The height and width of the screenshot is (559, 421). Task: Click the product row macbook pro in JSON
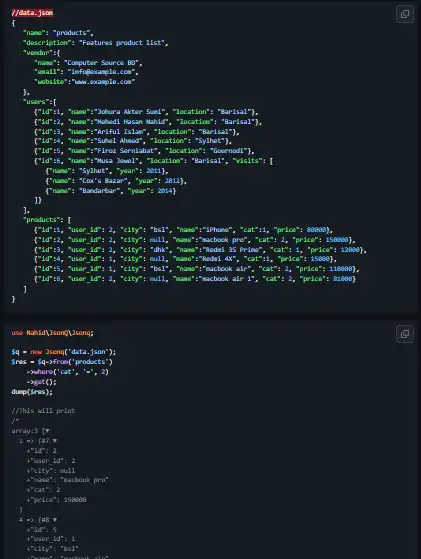pos(195,240)
